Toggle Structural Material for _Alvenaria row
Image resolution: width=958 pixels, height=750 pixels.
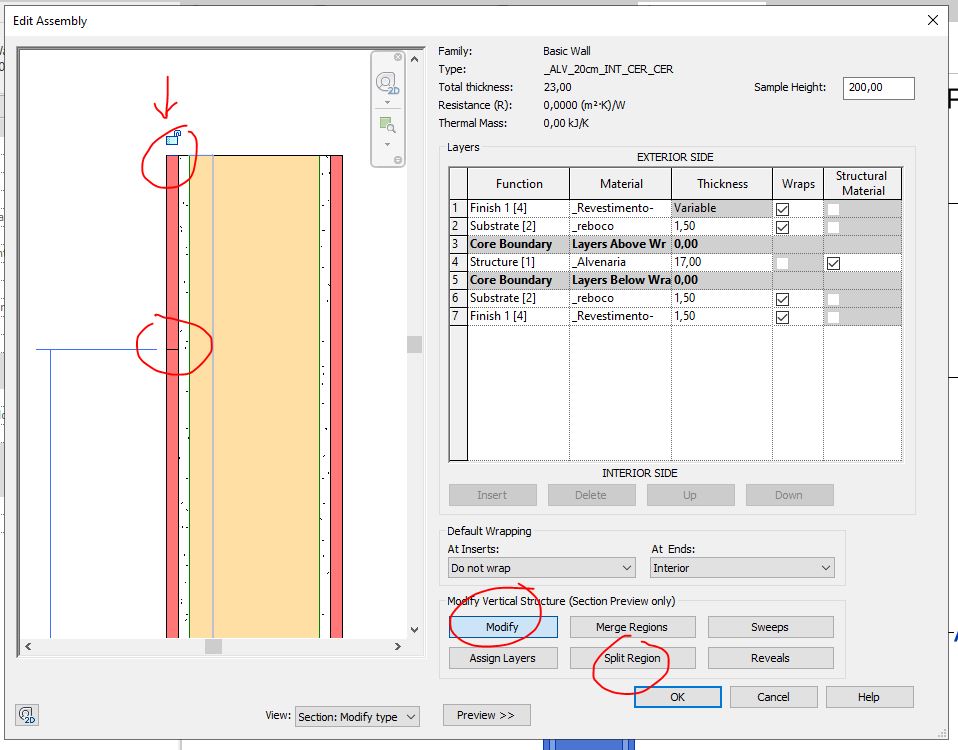(833, 263)
